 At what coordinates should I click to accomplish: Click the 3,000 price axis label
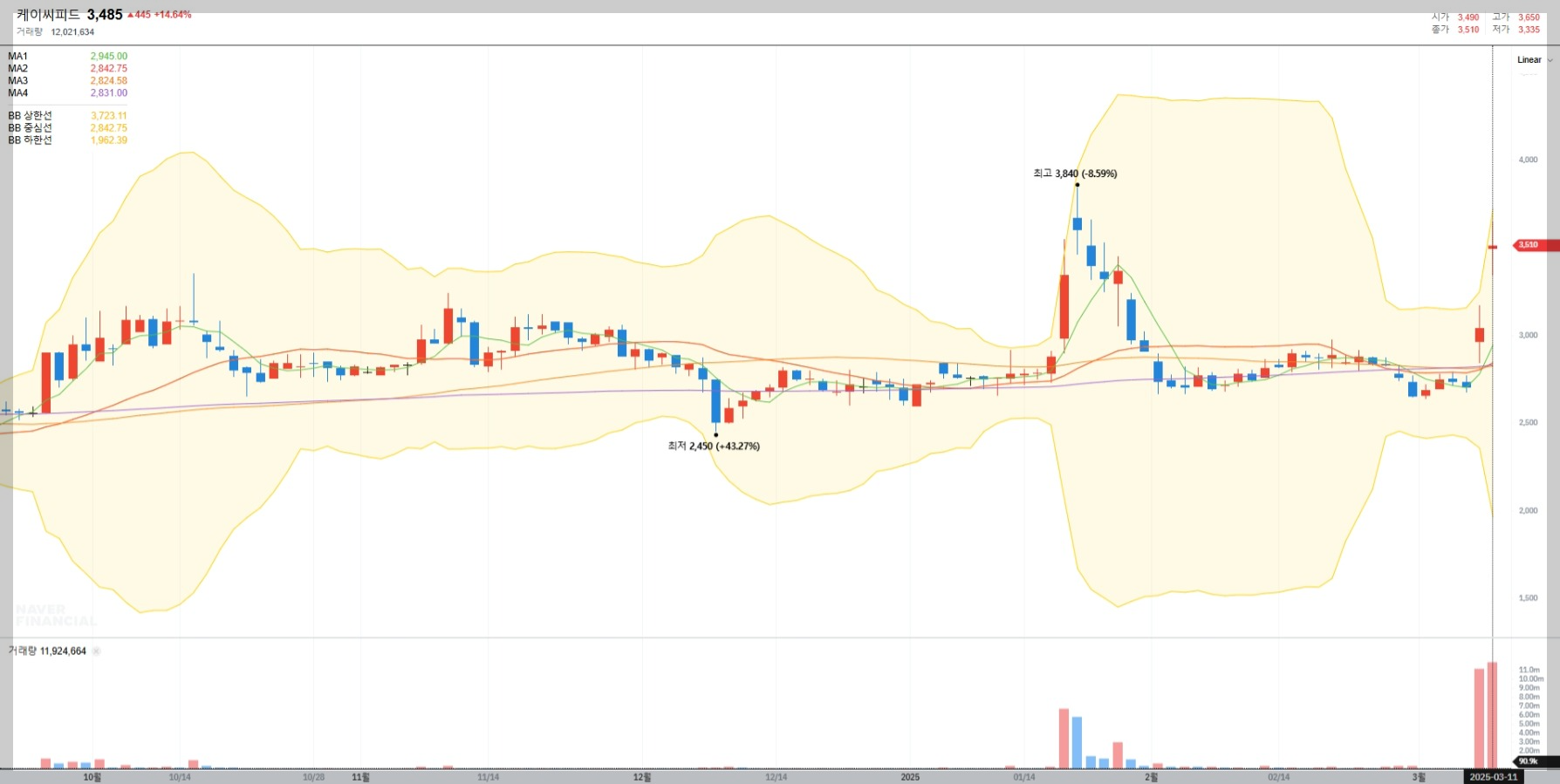pyautogui.click(x=1529, y=336)
